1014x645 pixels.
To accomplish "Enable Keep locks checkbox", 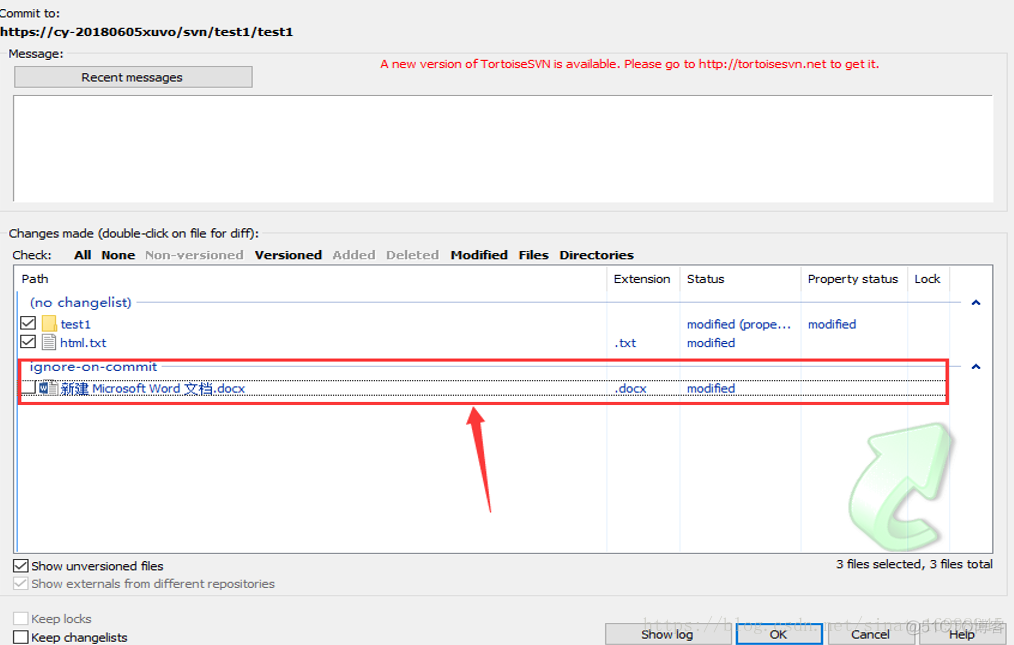I will (x=21, y=618).
